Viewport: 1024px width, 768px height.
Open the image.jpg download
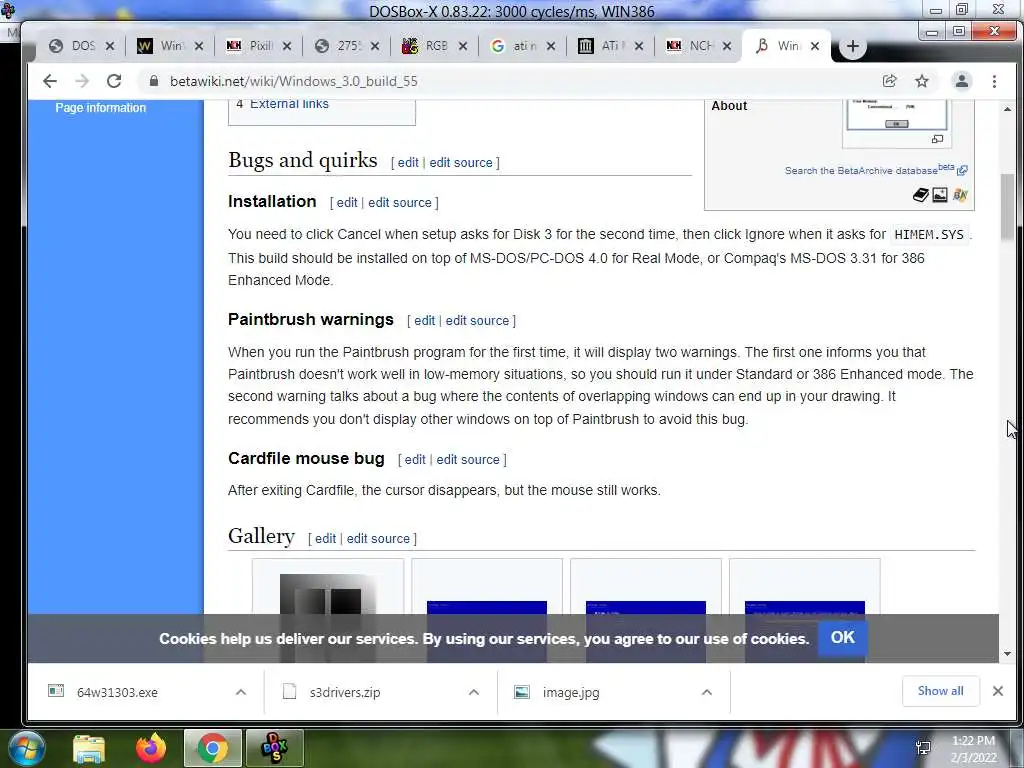tap(571, 692)
